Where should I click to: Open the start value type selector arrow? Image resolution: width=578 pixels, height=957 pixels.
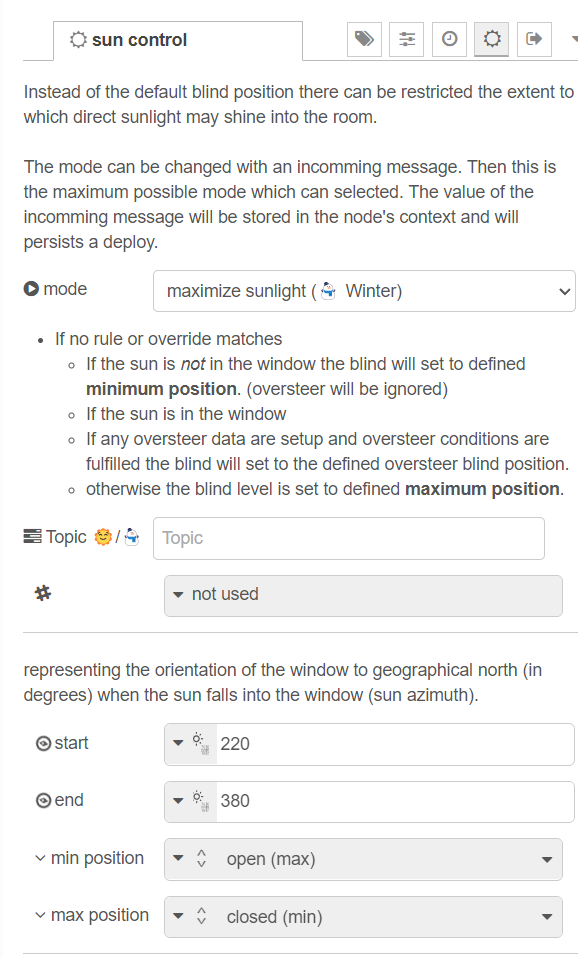click(178, 743)
